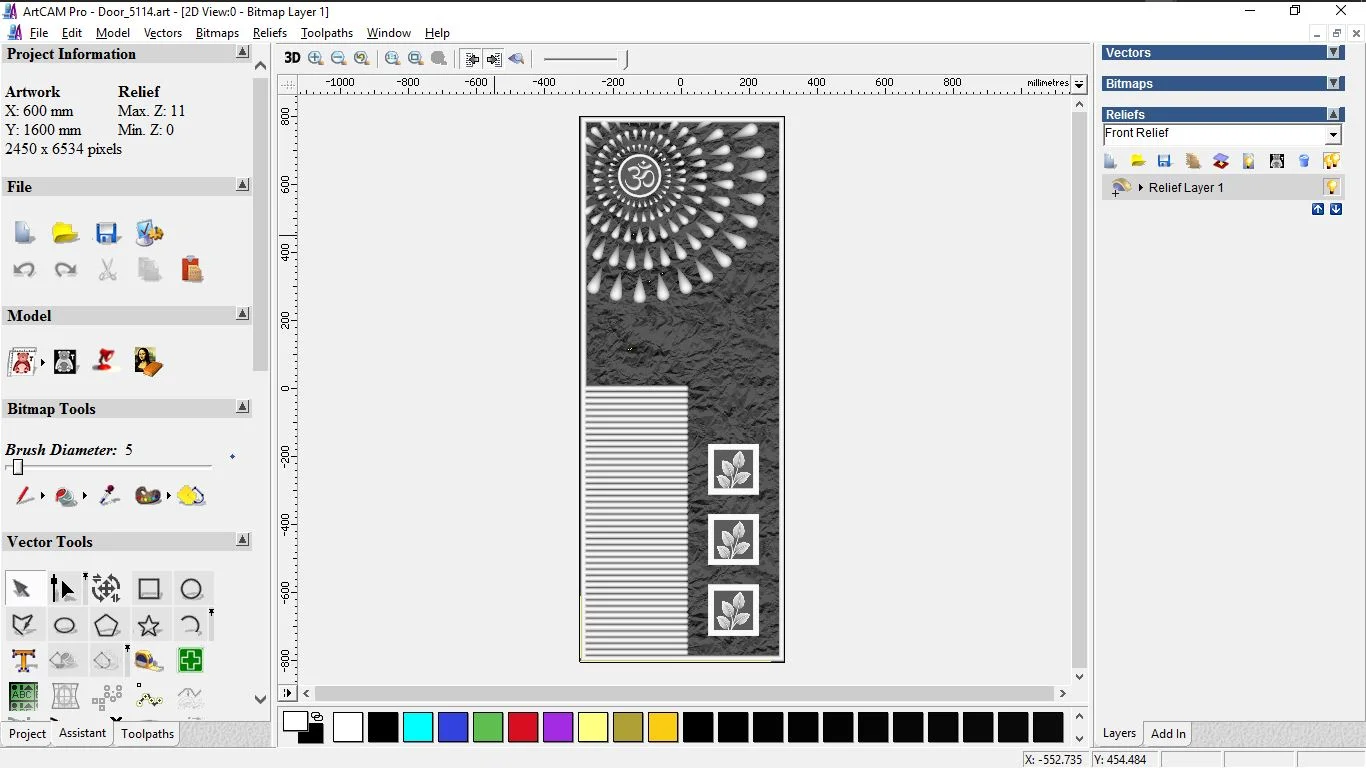
Task: Click the Save icon in File section
Action: pyautogui.click(x=107, y=233)
